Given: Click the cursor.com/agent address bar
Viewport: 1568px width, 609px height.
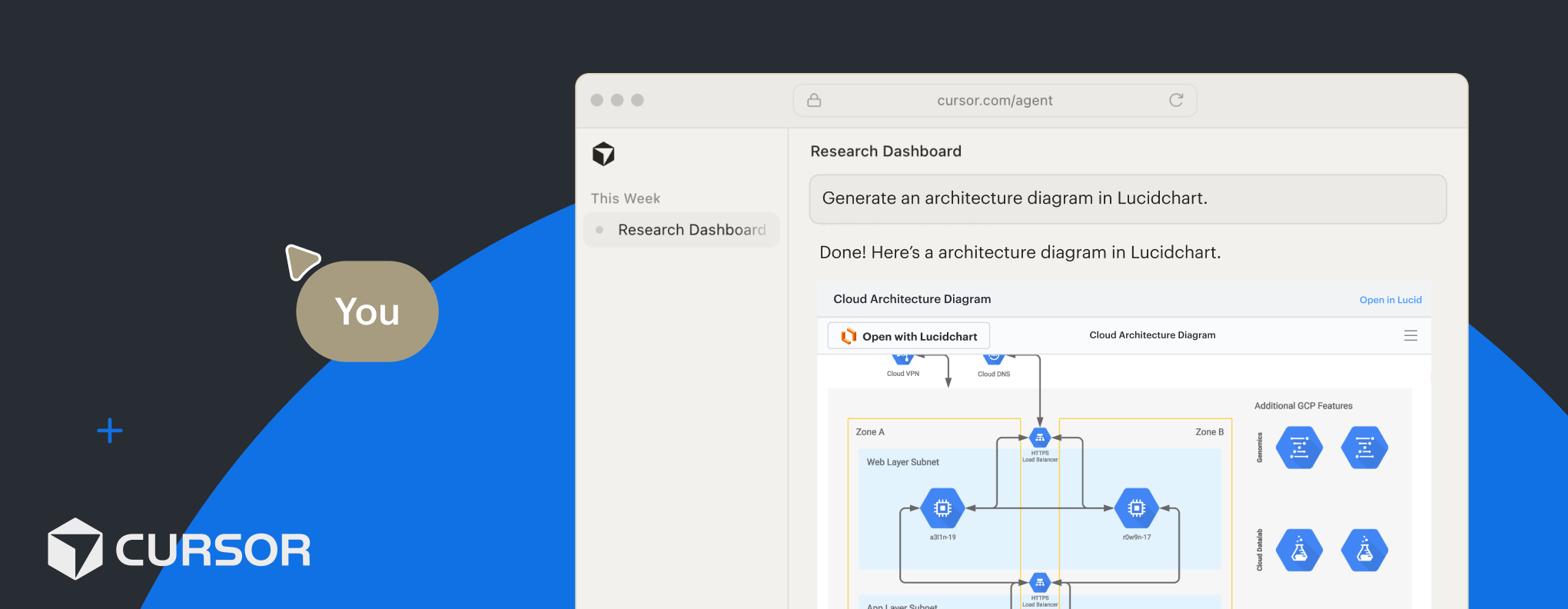Looking at the screenshot, I should tap(995, 100).
